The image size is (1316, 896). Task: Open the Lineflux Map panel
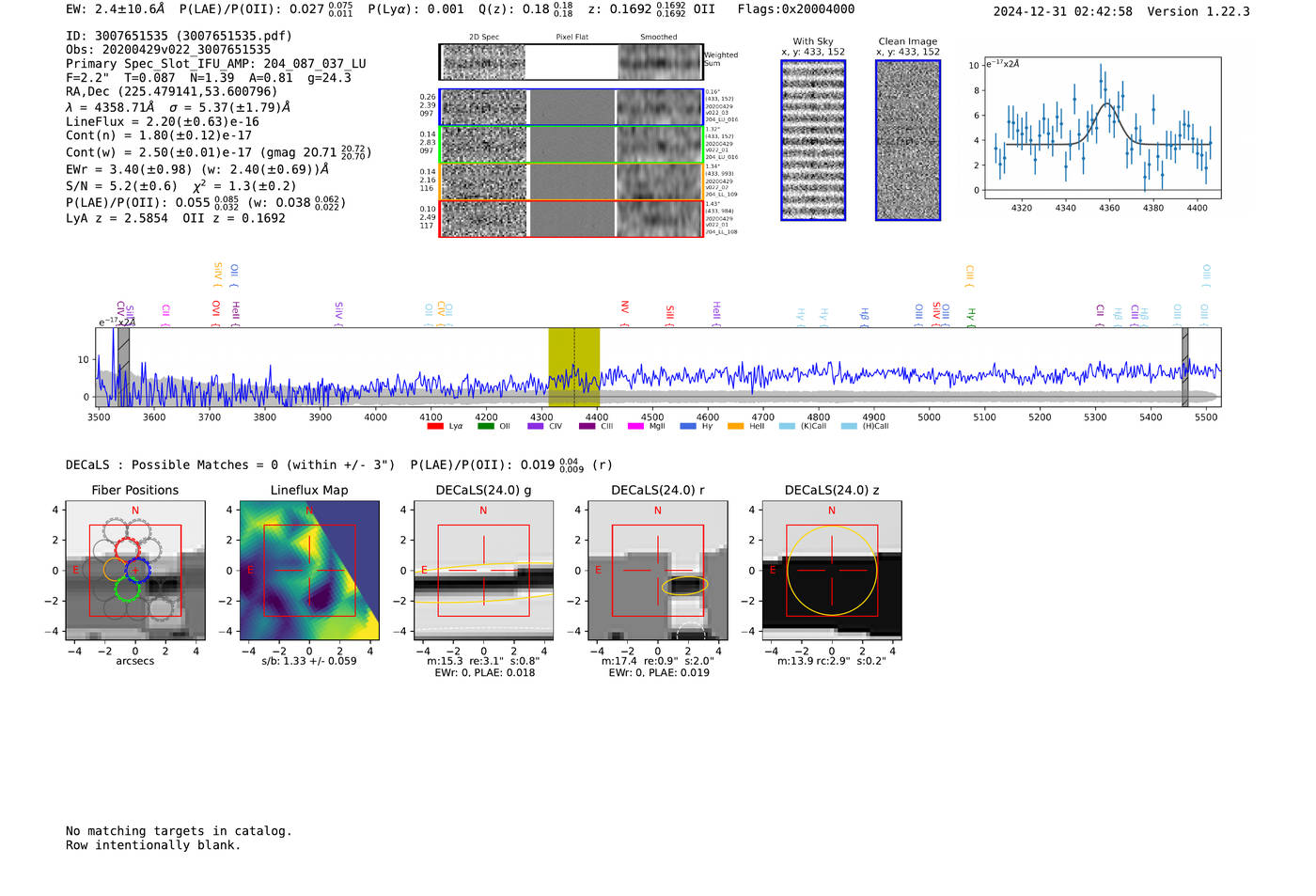(x=309, y=571)
